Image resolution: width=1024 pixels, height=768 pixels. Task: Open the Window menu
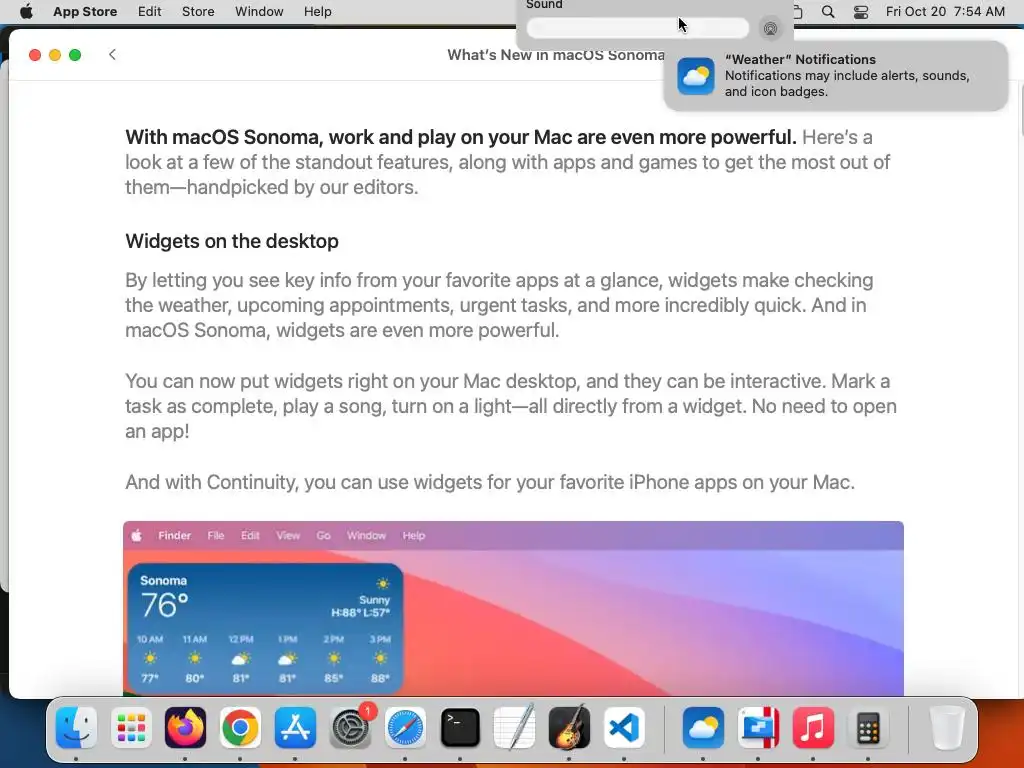click(x=259, y=11)
